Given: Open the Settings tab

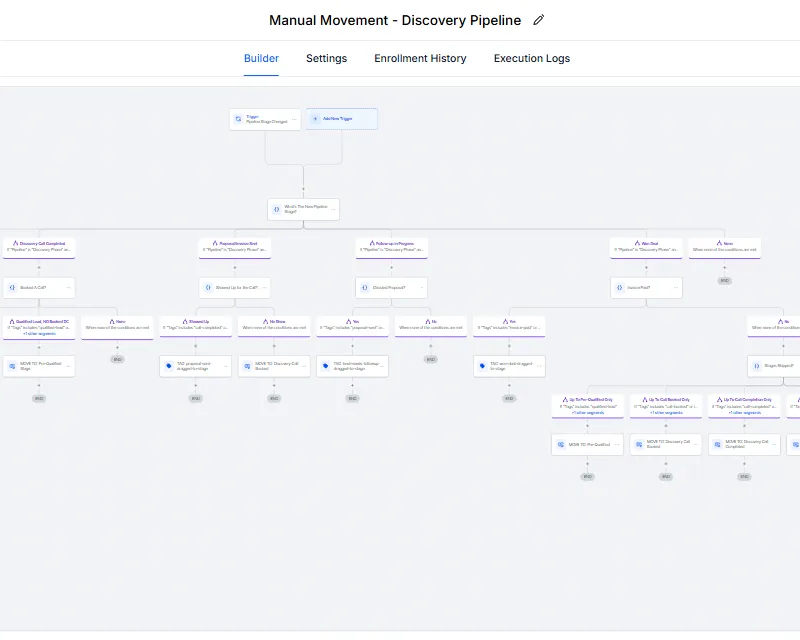Looking at the screenshot, I should 327,58.
